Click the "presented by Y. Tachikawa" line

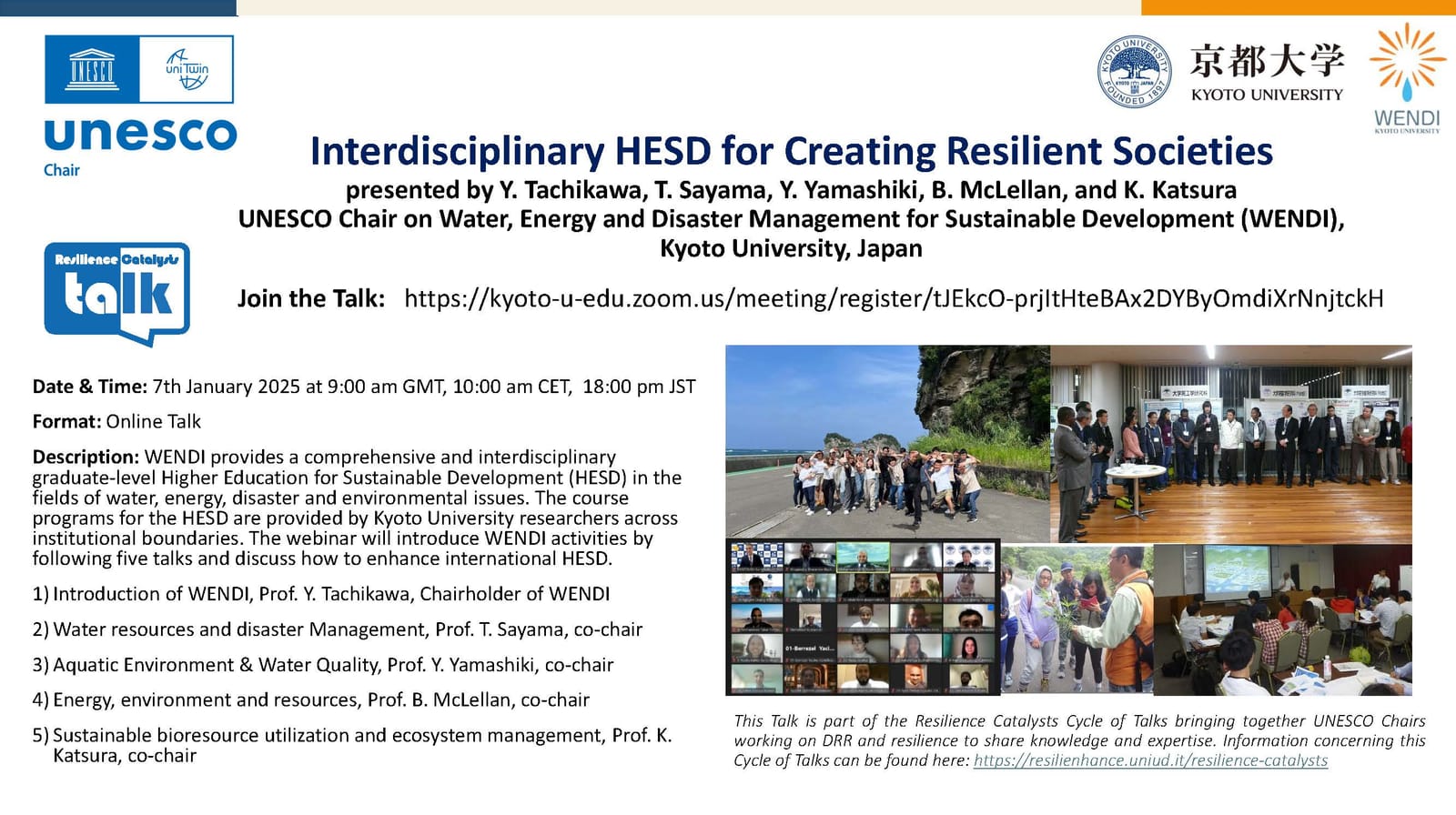pyautogui.click(x=791, y=190)
